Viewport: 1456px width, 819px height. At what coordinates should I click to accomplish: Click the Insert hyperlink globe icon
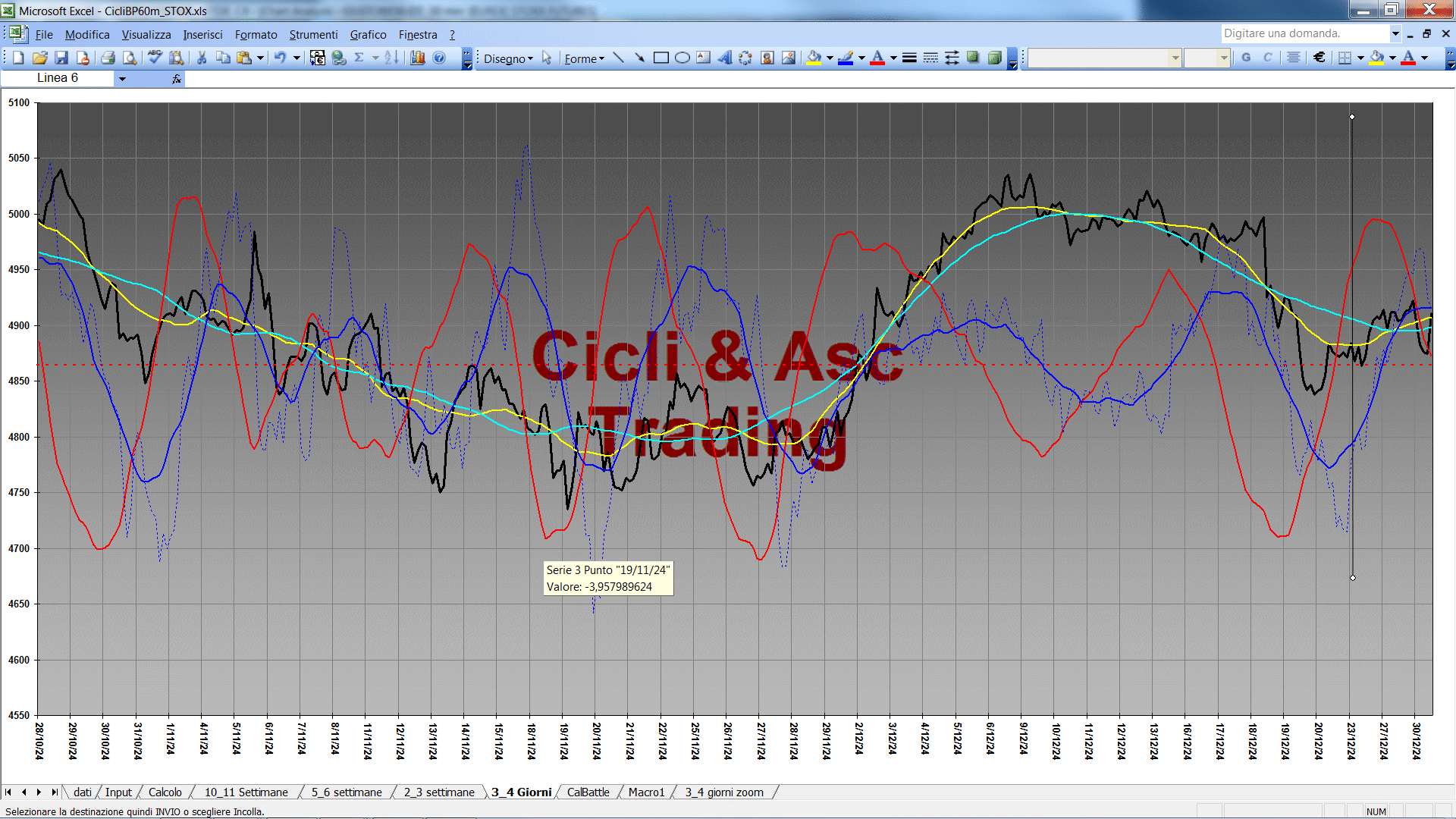click(x=339, y=58)
